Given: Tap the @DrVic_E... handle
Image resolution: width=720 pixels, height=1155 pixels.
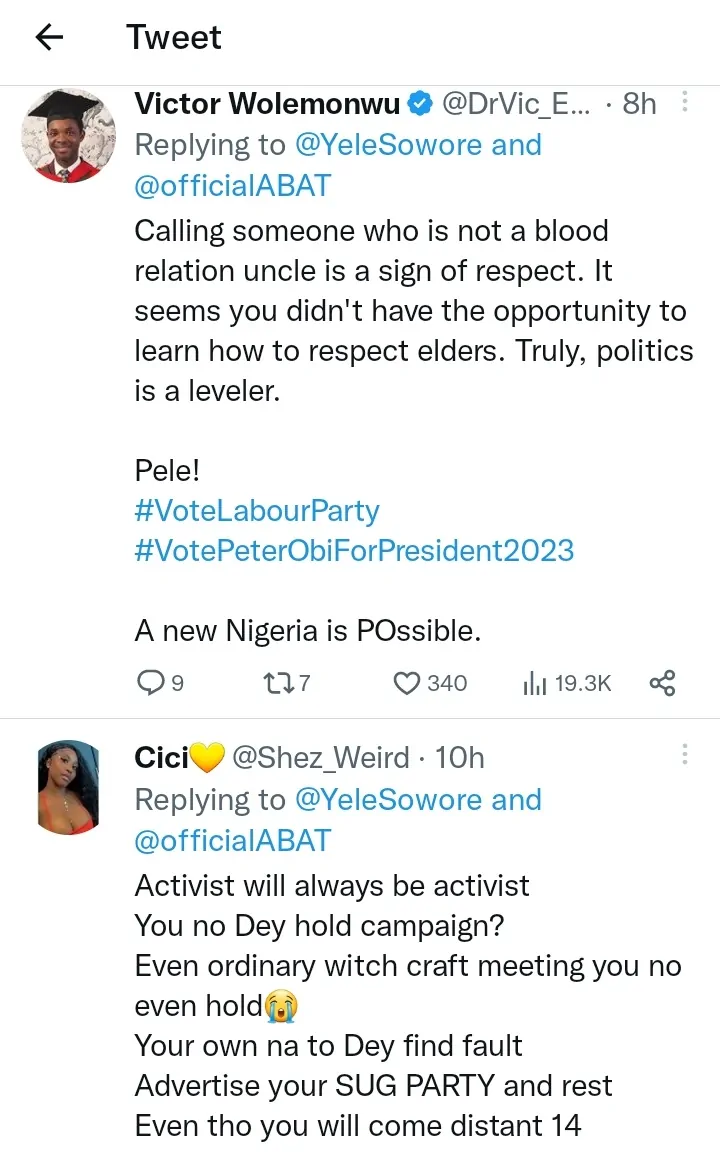Looking at the screenshot, I should pos(516,103).
